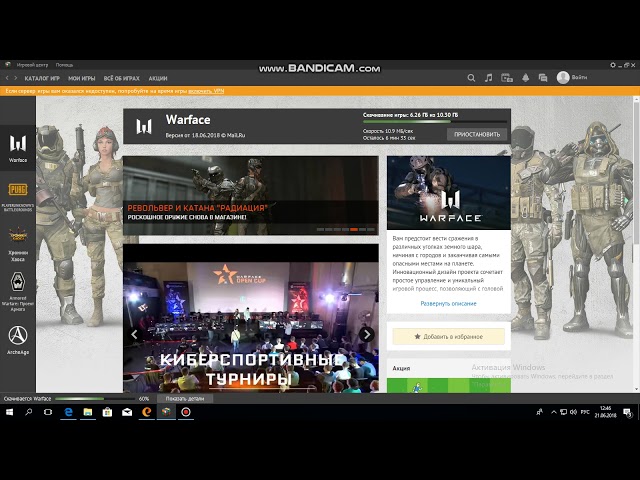Click Показать детали in status bar

click(185, 399)
